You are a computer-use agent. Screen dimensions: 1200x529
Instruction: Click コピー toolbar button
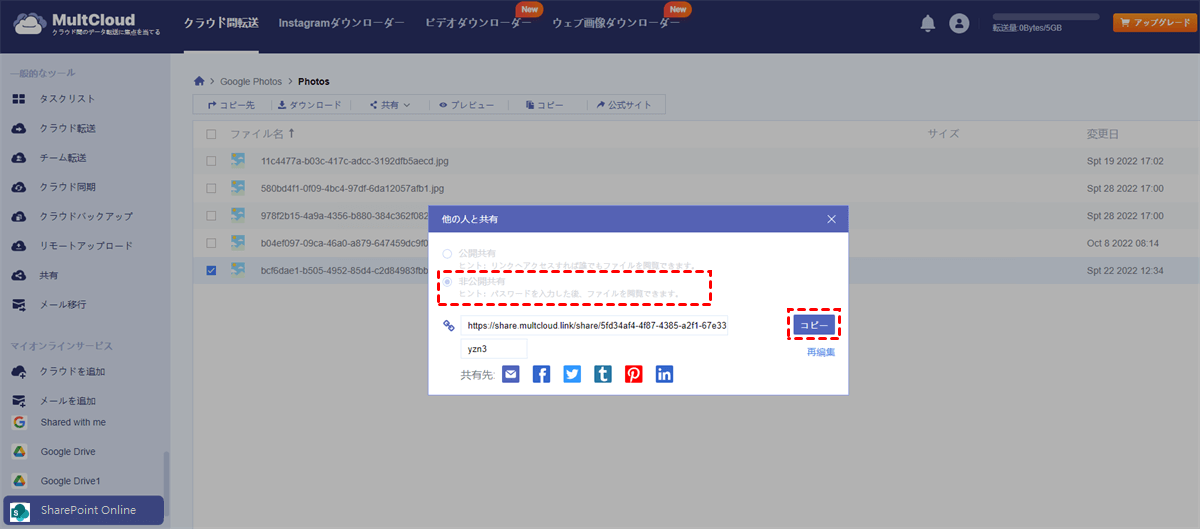tap(544, 105)
